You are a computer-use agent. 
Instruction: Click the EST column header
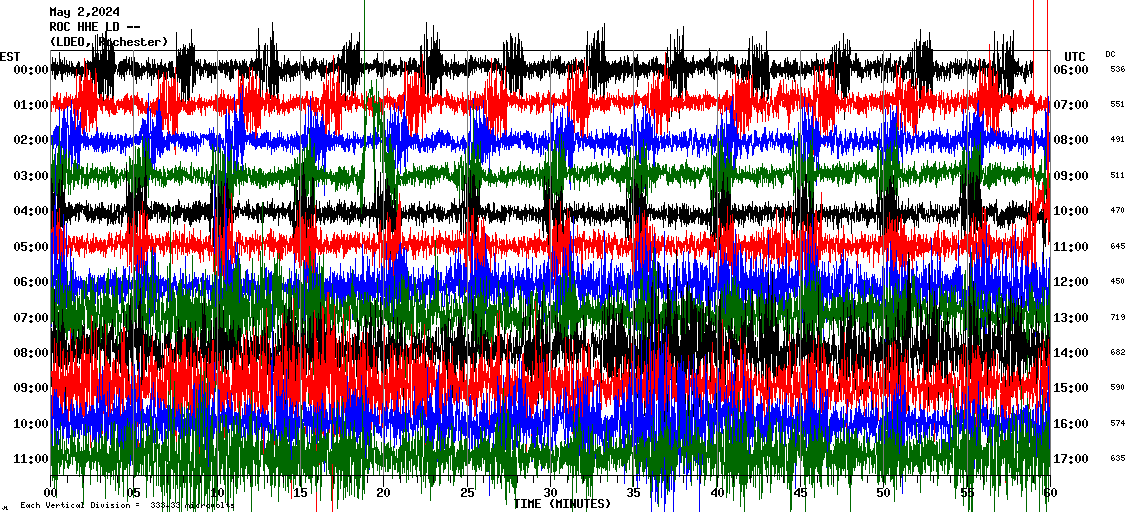click(11, 56)
